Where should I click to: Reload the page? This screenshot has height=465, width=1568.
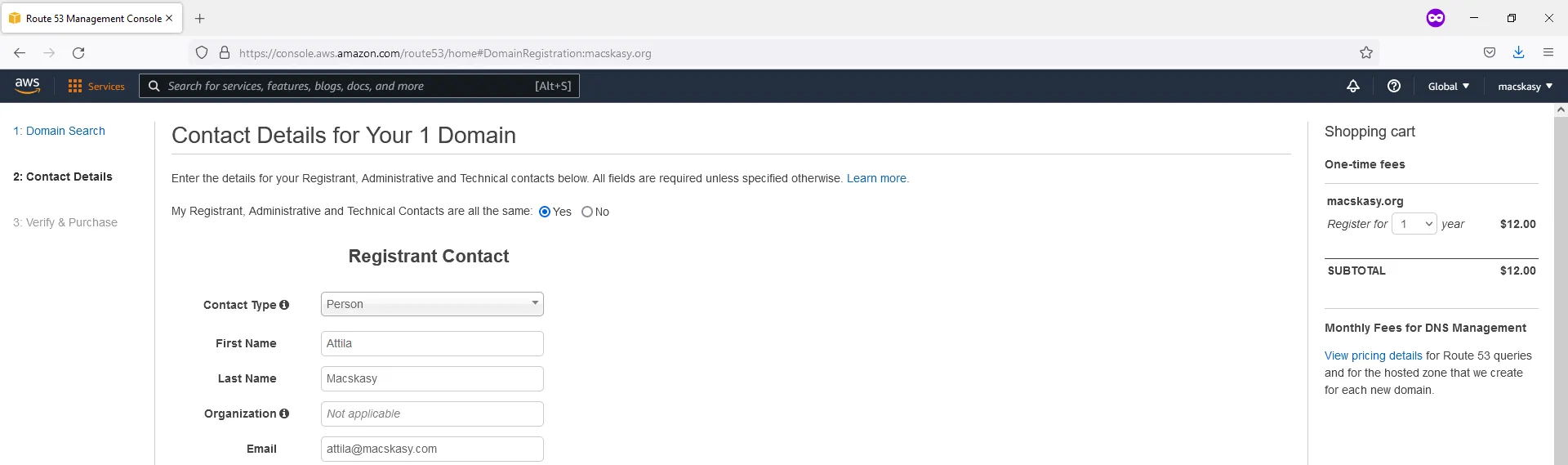(78, 53)
